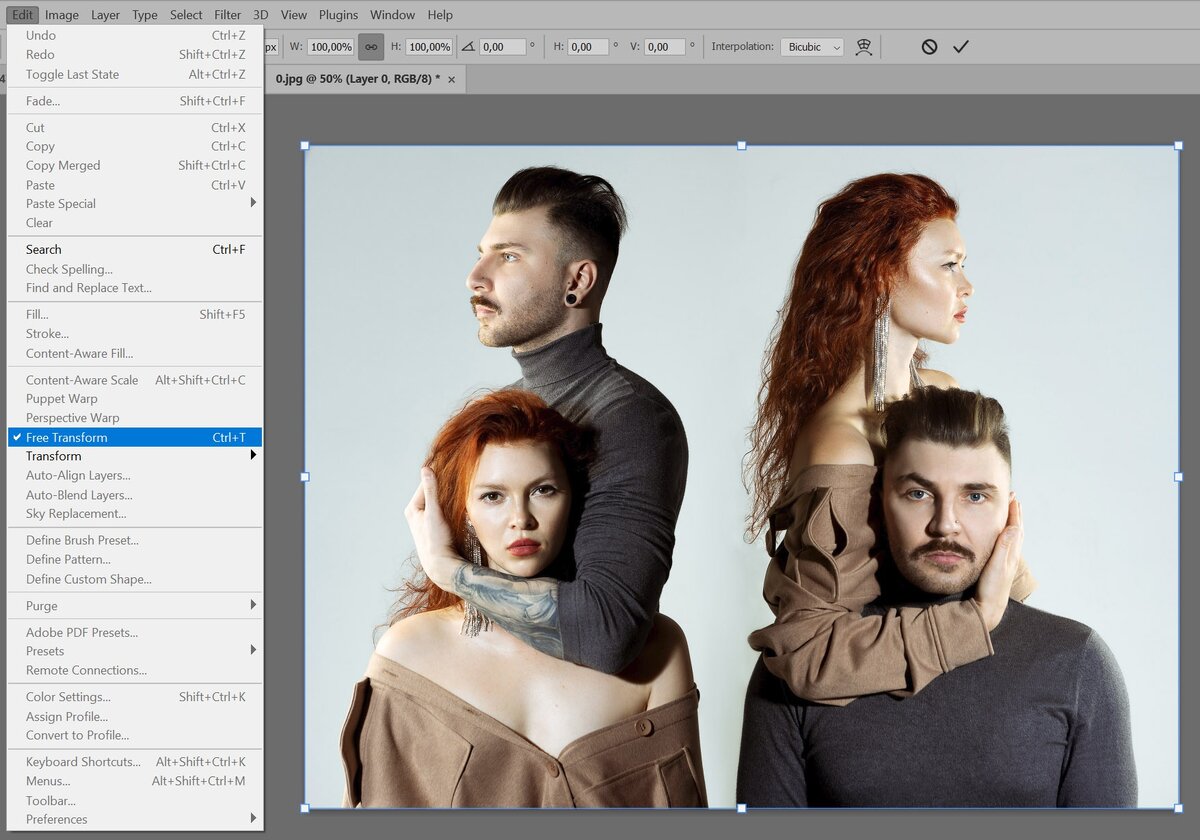This screenshot has width=1200, height=840.
Task: Click the width percentage input field
Action: 330,47
